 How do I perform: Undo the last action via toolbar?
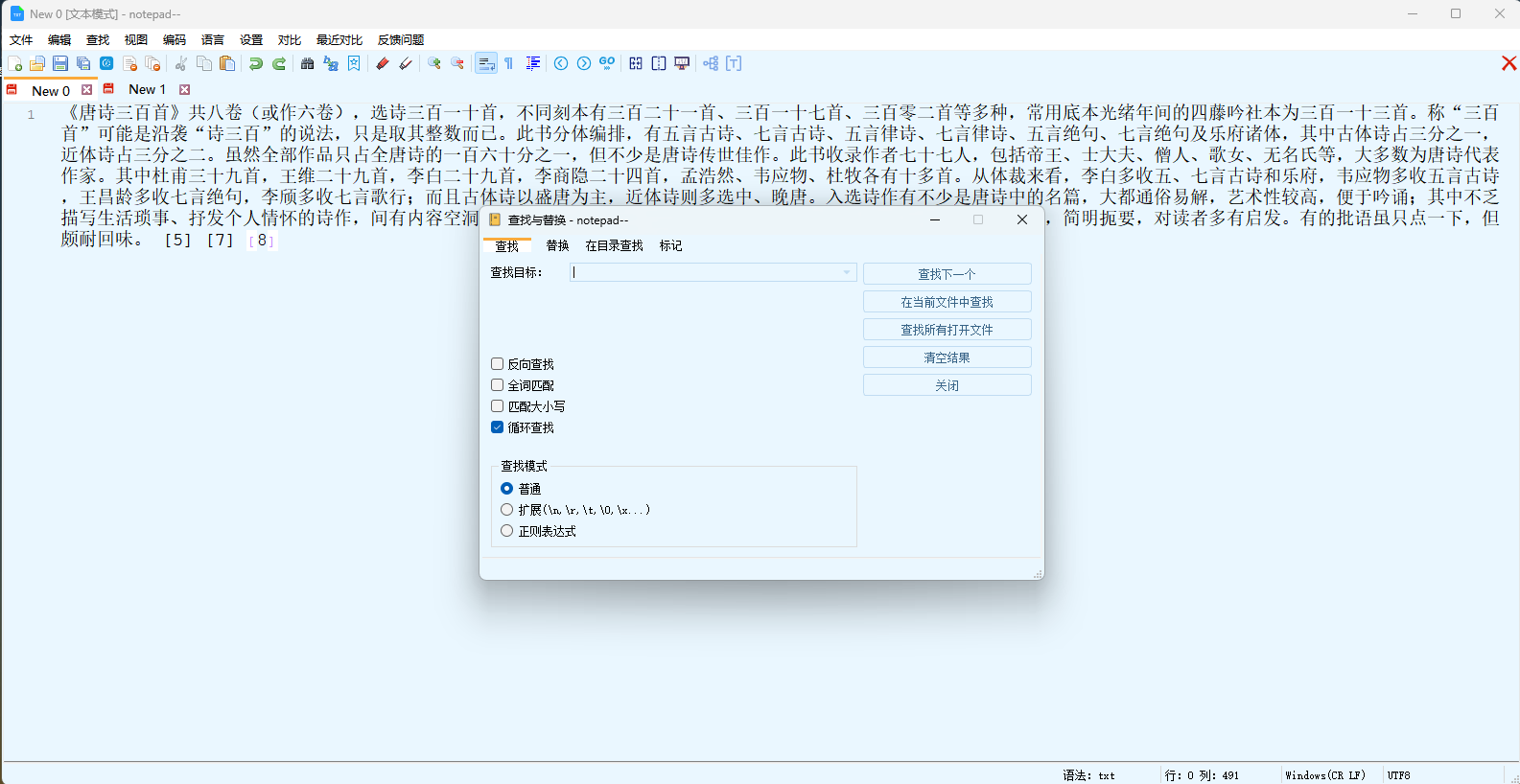coord(256,63)
